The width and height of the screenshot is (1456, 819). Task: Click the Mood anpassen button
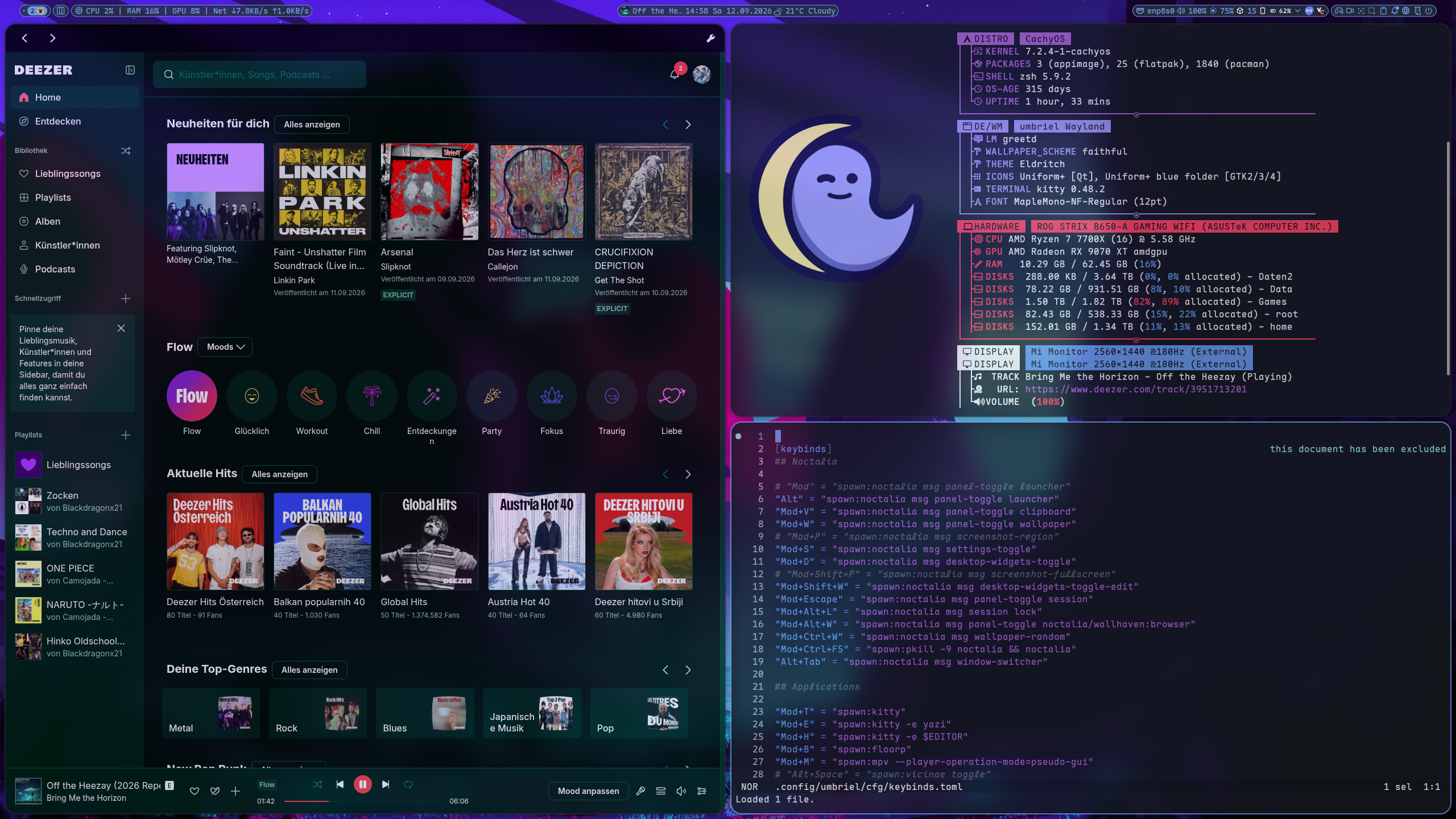[x=588, y=791]
